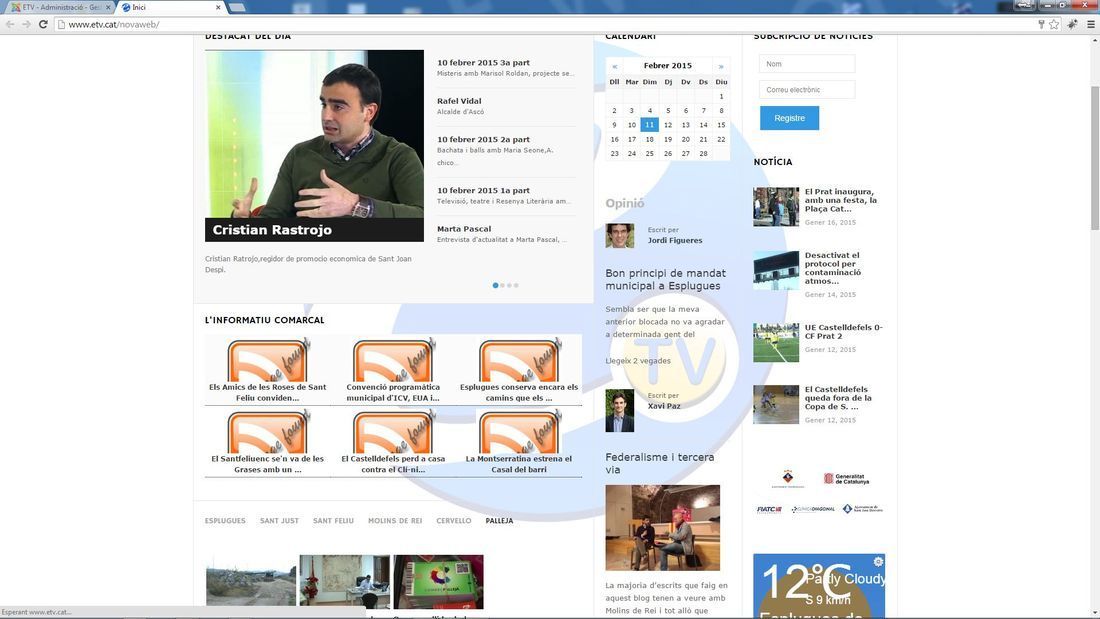Open author Jordi Figueres profile

pyautogui.click(x=675, y=240)
